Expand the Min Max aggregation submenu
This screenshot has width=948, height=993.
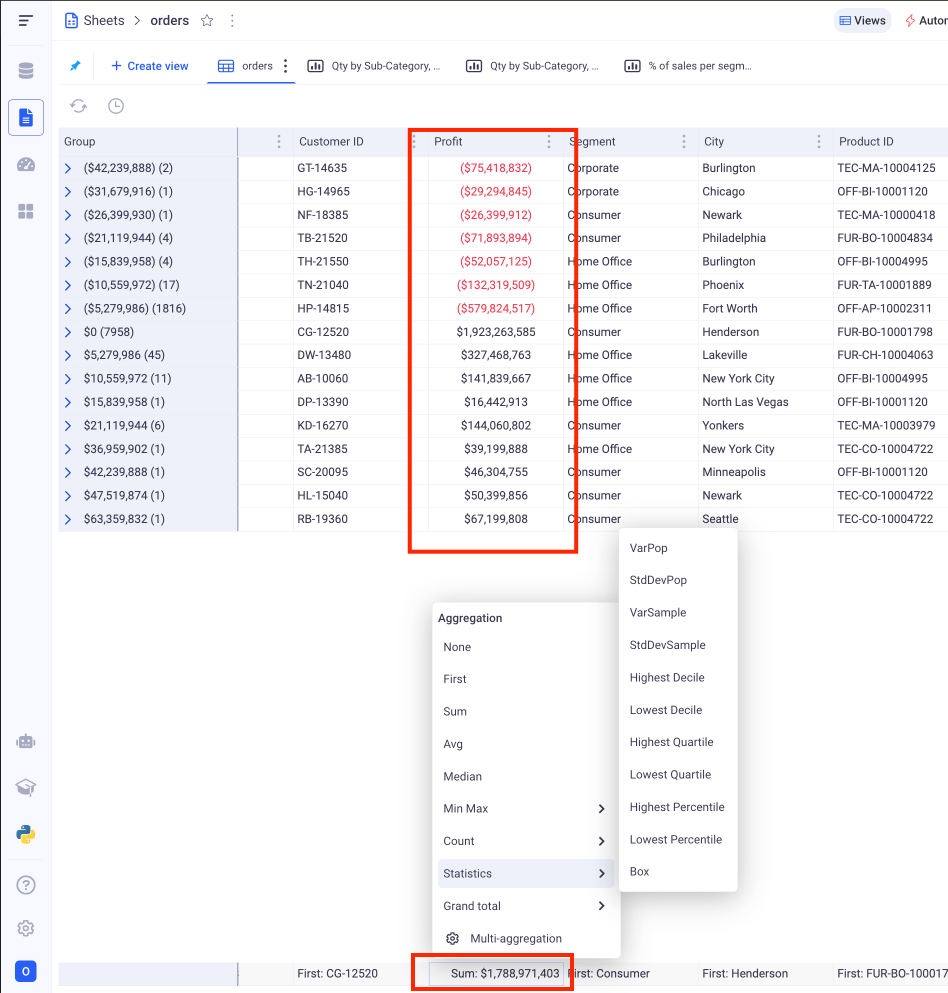[525, 809]
